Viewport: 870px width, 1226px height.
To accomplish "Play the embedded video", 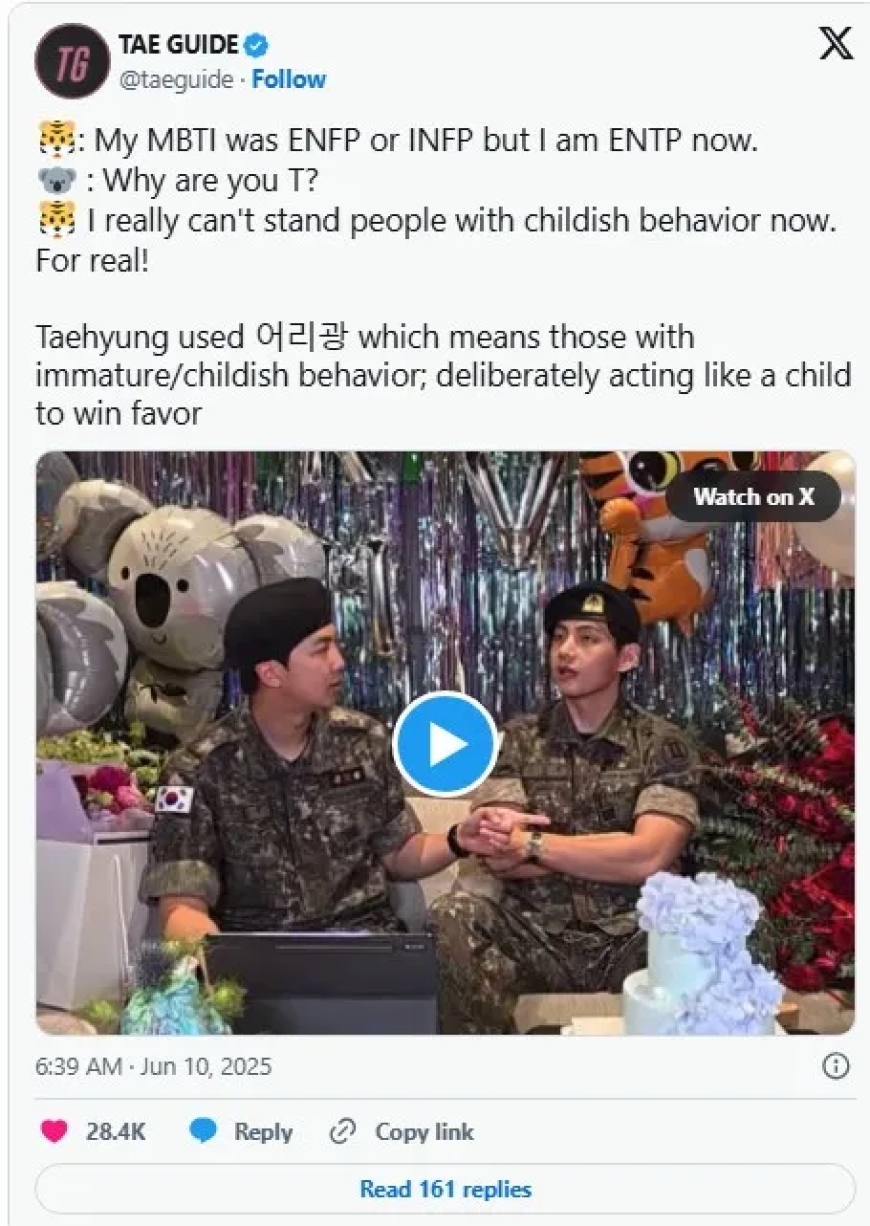I will (x=444, y=744).
